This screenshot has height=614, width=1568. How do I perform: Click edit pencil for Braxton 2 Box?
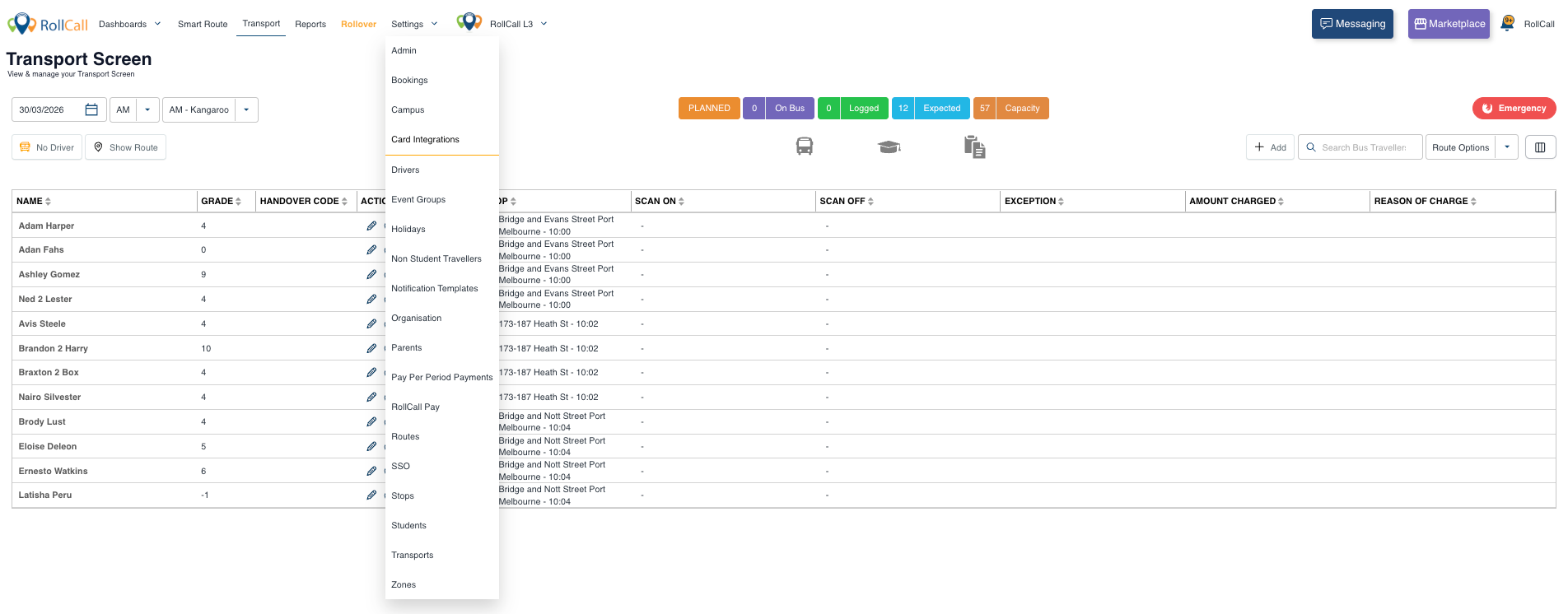coord(371,372)
